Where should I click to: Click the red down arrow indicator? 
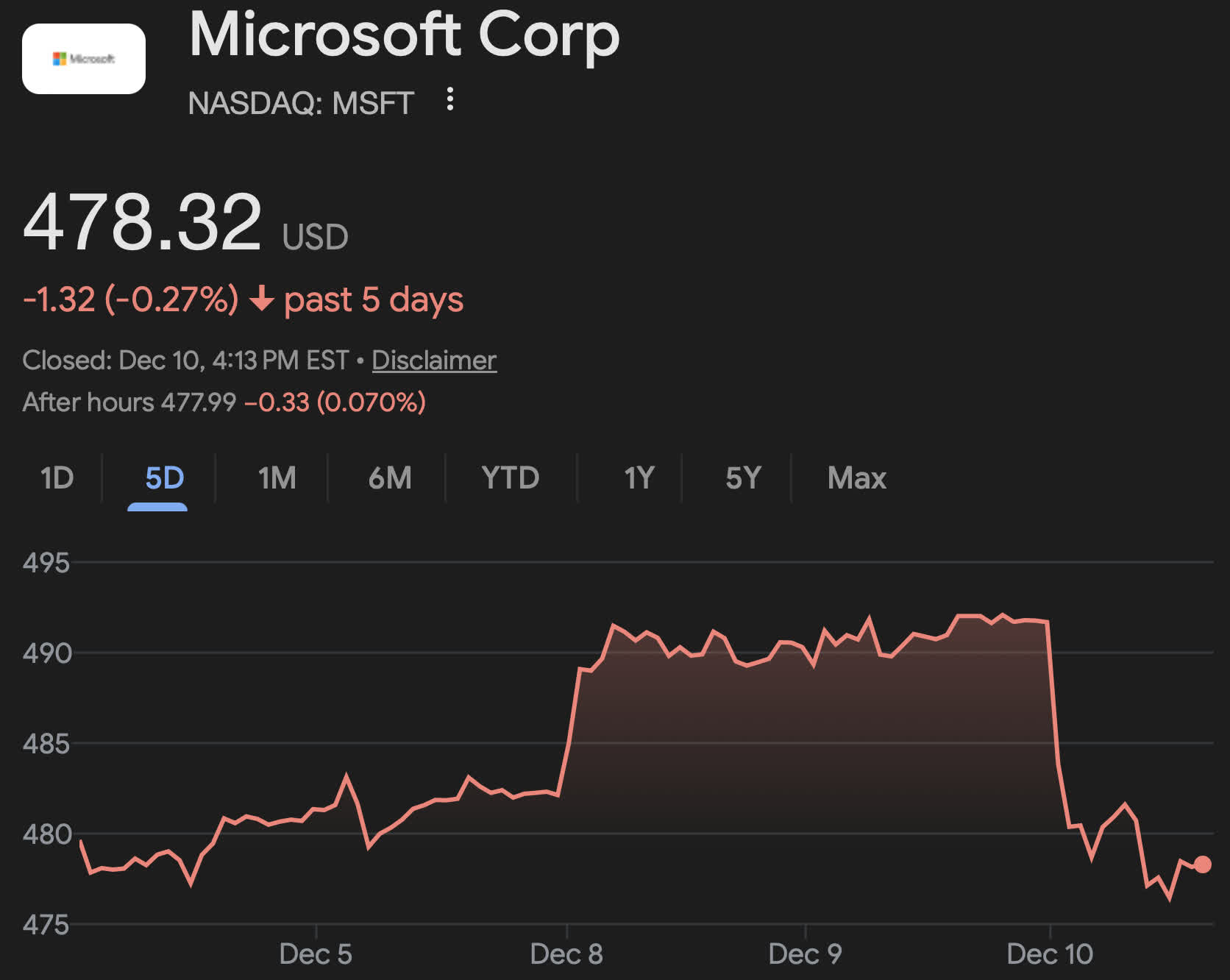pyautogui.click(x=261, y=299)
